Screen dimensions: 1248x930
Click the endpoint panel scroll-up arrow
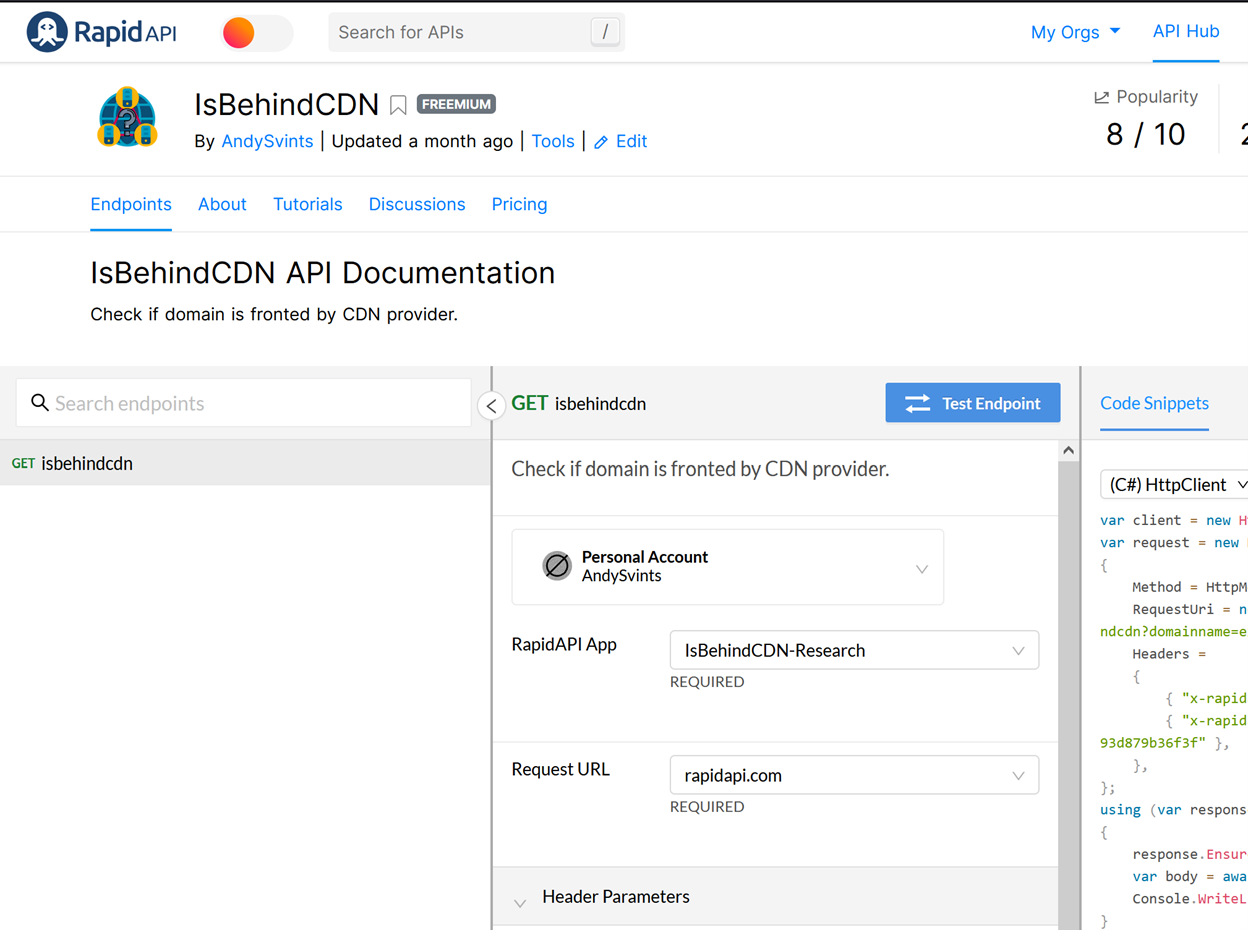[x=1068, y=451]
